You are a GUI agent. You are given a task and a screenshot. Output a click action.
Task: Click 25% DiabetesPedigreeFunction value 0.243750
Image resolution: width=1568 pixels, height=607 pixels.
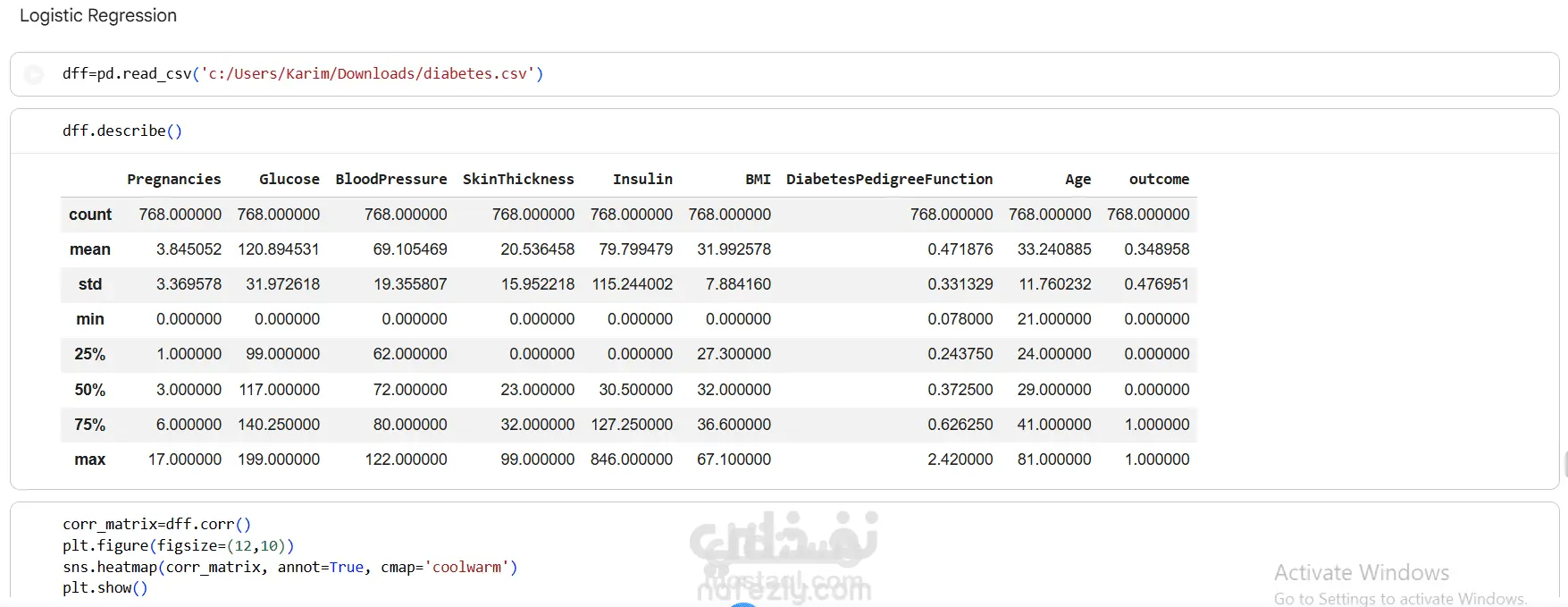tap(960, 354)
